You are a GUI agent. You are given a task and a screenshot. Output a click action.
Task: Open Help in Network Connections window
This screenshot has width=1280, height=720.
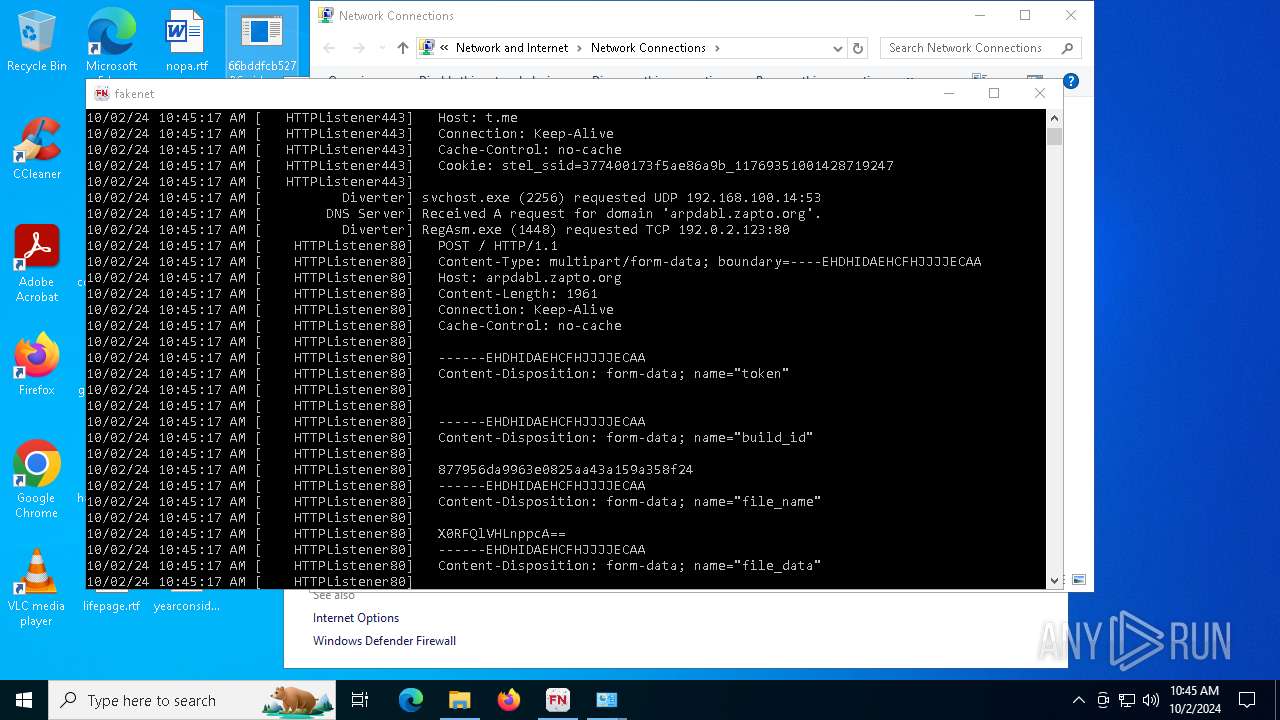[1070, 81]
